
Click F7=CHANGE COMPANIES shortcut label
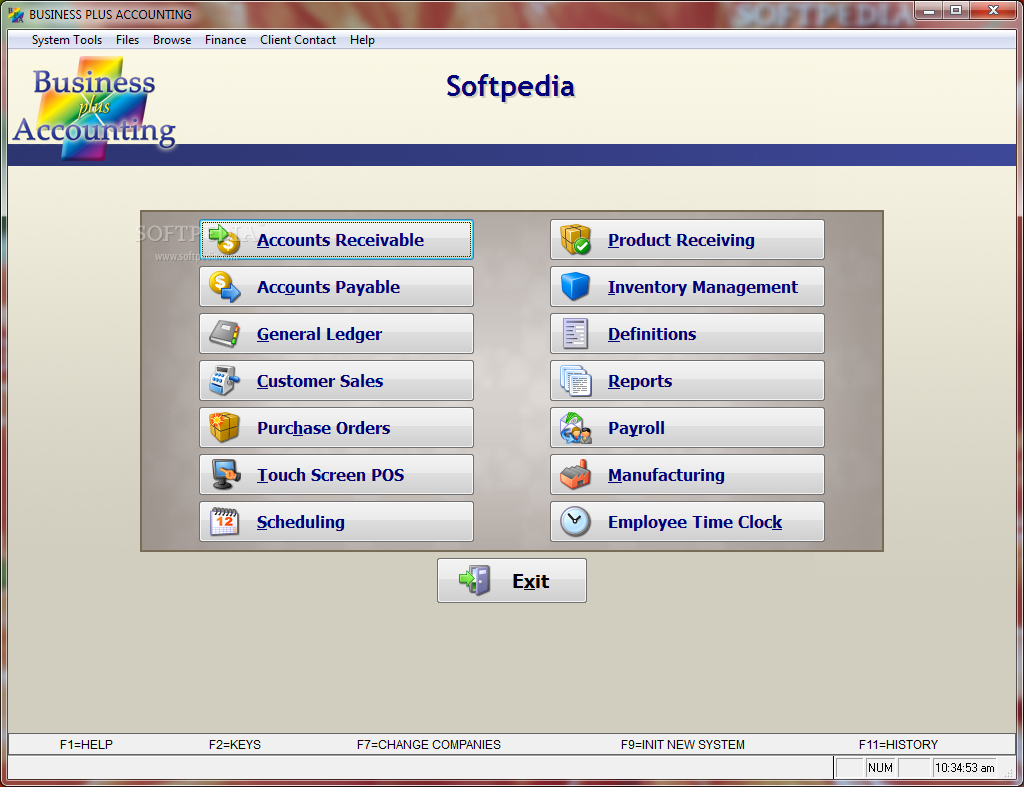pyautogui.click(x=428, y=745)
